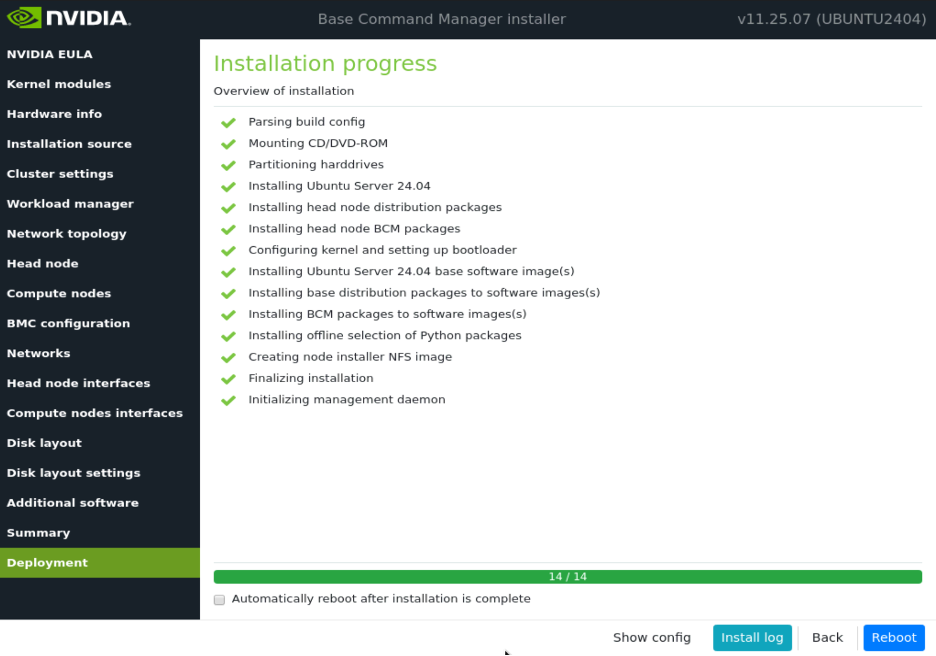The height and width of the screenshot is (656, 936).
Task: Click the green check for Partitioning harddrives
Action: [228, 165]
